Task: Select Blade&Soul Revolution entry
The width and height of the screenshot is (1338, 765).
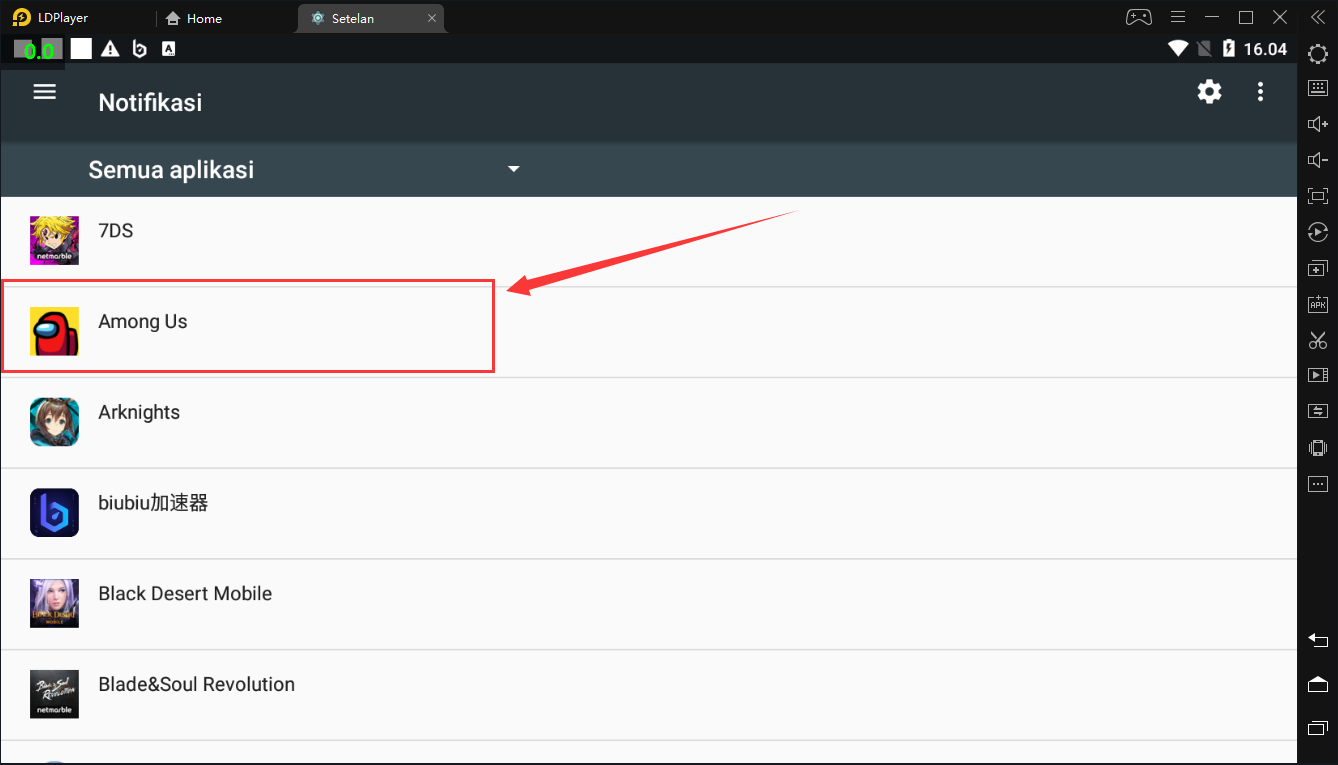Action: (648, 696)
